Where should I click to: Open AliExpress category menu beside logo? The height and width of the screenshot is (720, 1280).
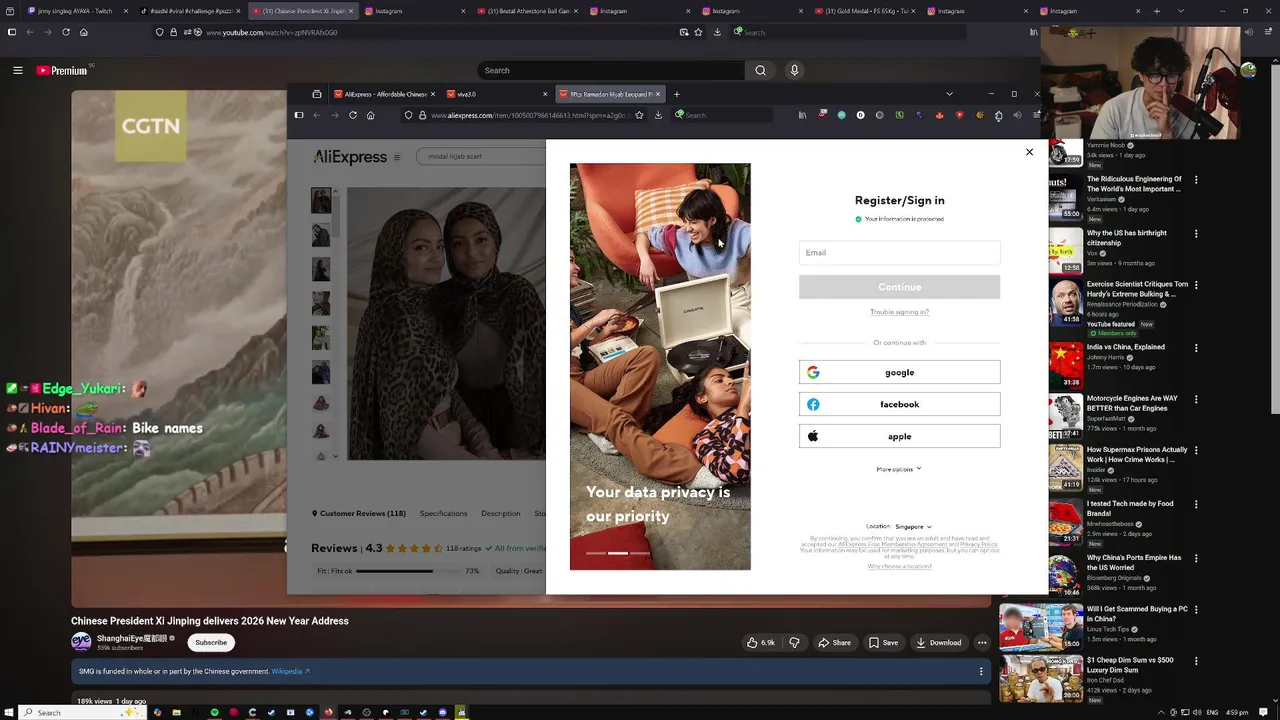397,157
